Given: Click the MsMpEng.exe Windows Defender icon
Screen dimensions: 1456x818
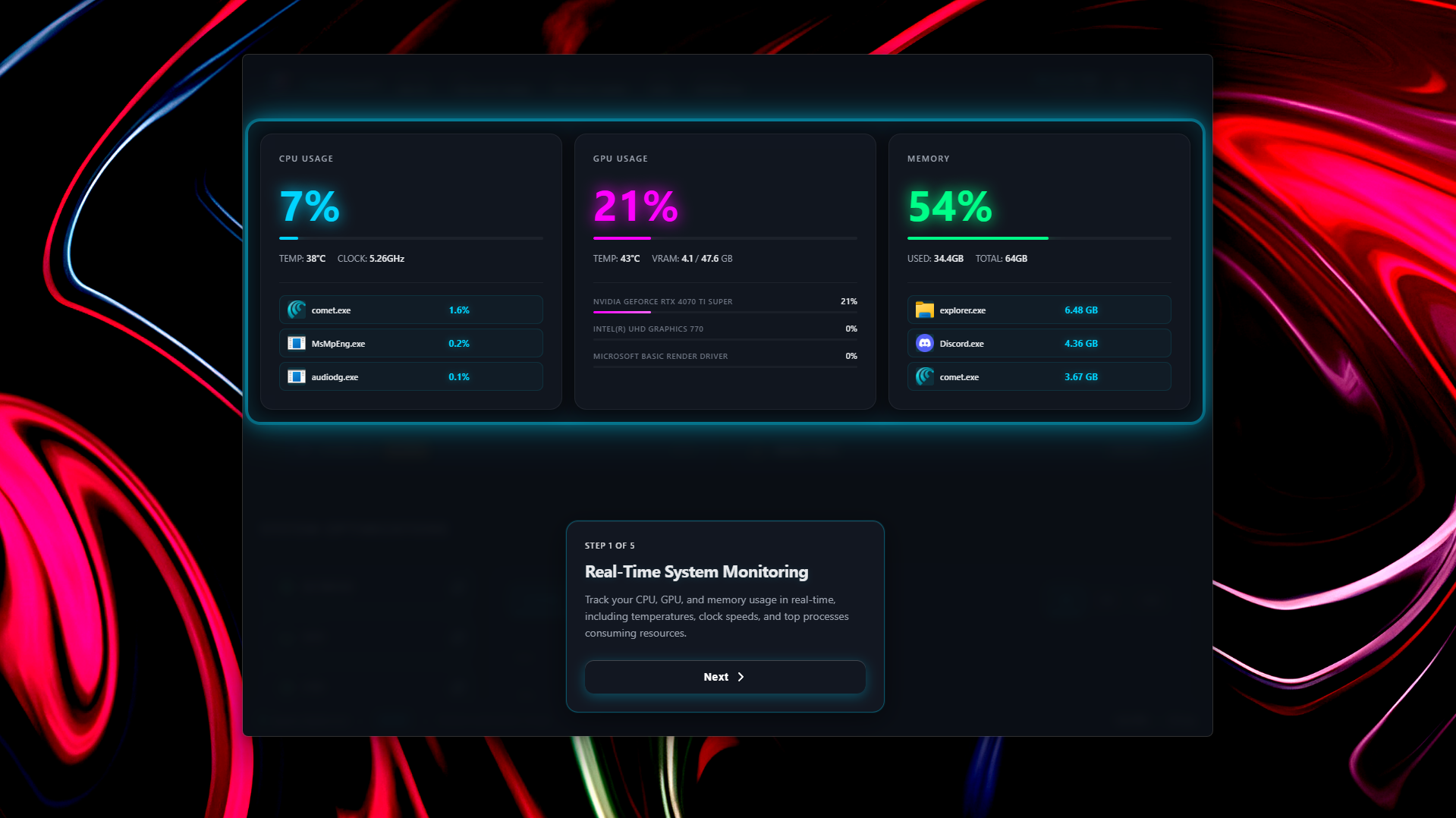Looking at the screenshot, I should [296, 343].
